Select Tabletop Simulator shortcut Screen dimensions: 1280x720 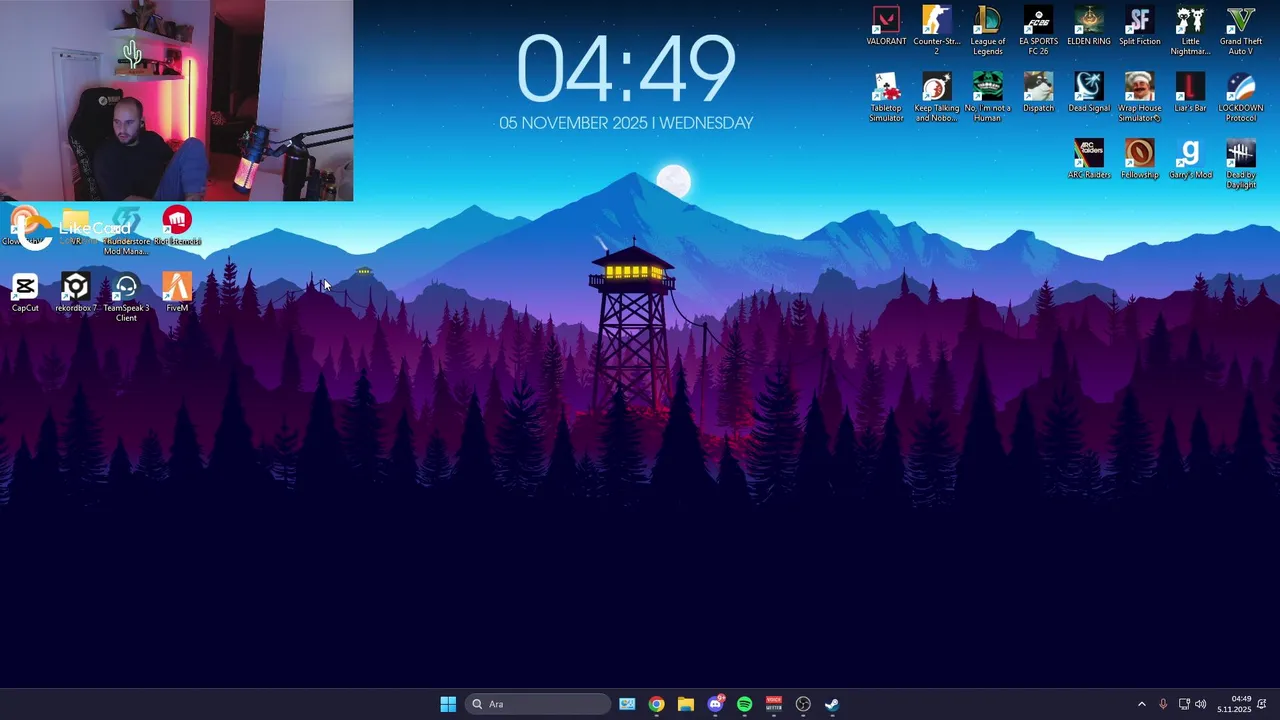[x=886, y=98]
